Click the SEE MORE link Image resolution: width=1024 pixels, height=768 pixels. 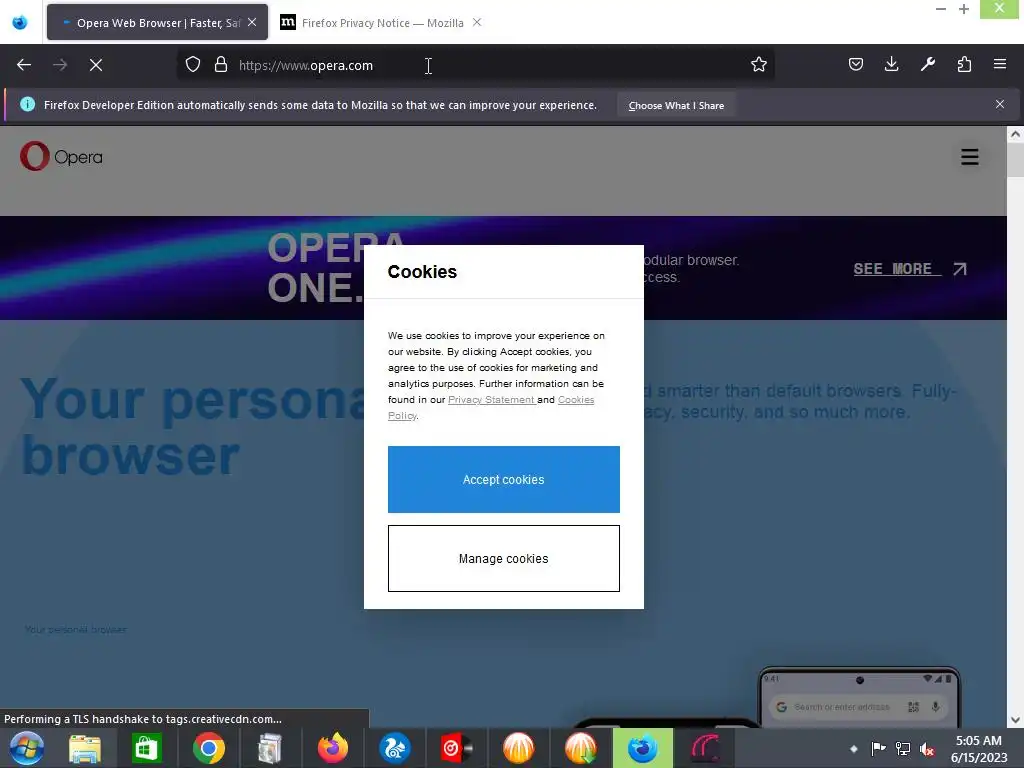click(x=910, y=269)
